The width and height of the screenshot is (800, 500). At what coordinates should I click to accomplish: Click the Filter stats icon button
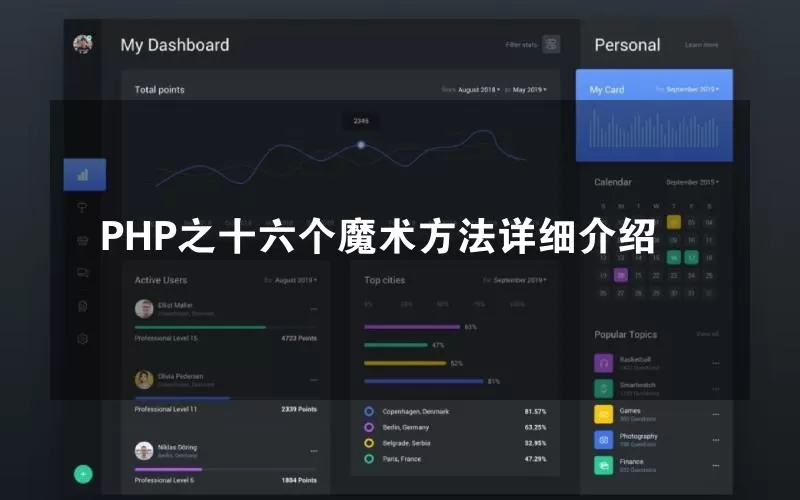[551, 44]
